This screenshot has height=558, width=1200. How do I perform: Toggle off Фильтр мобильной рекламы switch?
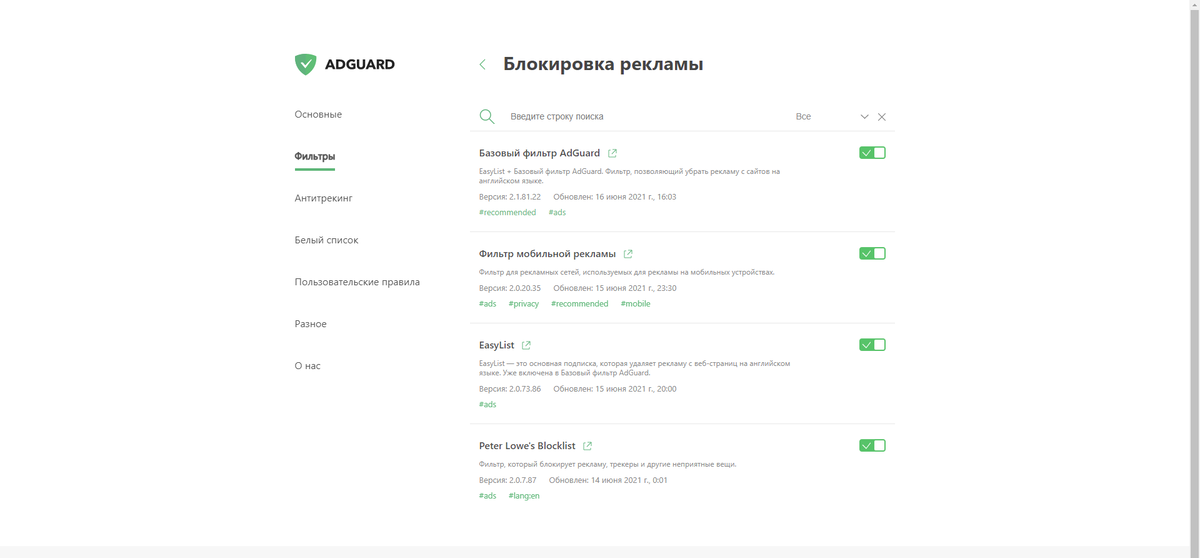point(872,254)
